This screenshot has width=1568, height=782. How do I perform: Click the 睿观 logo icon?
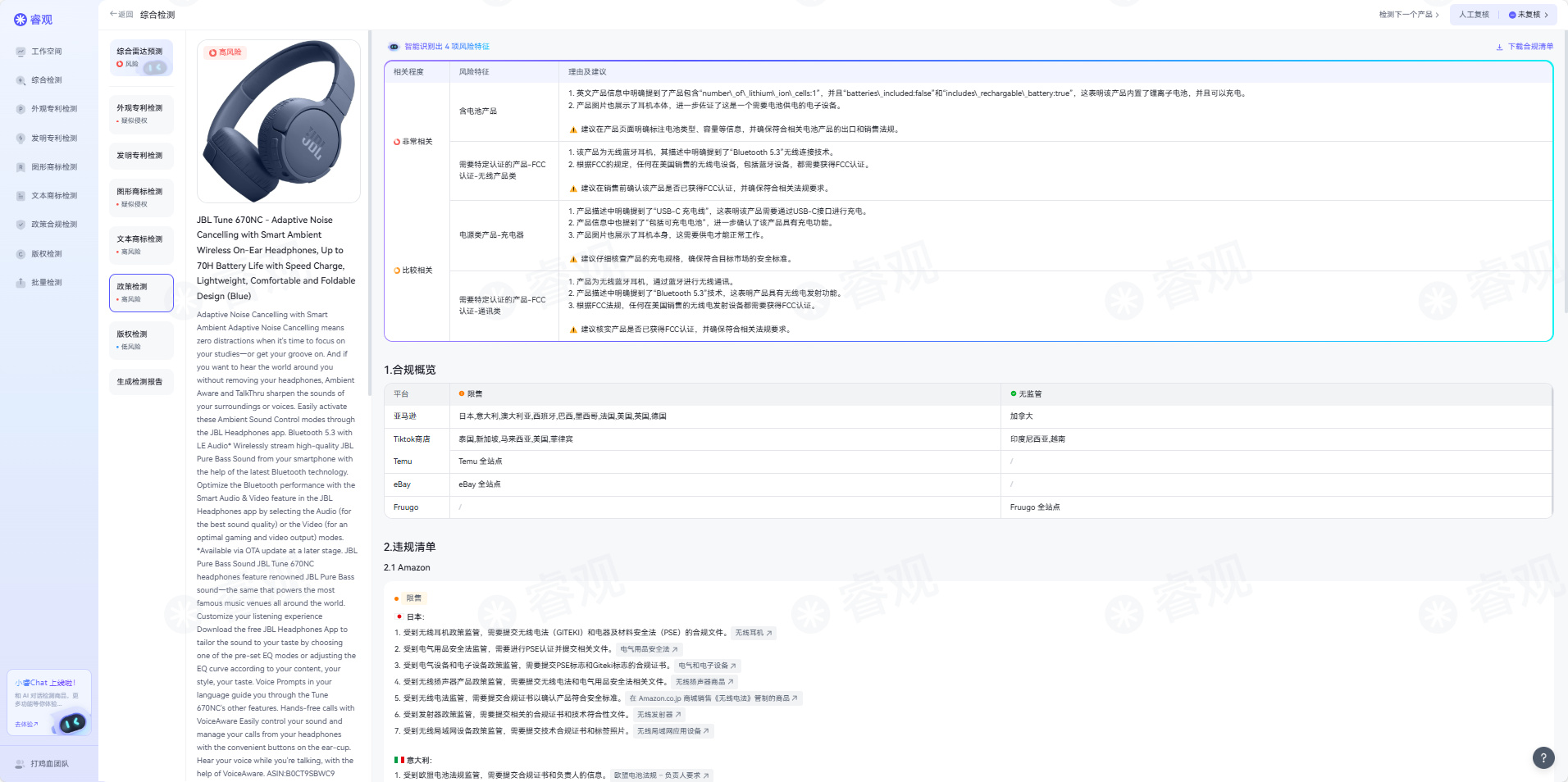pos(21,20)
